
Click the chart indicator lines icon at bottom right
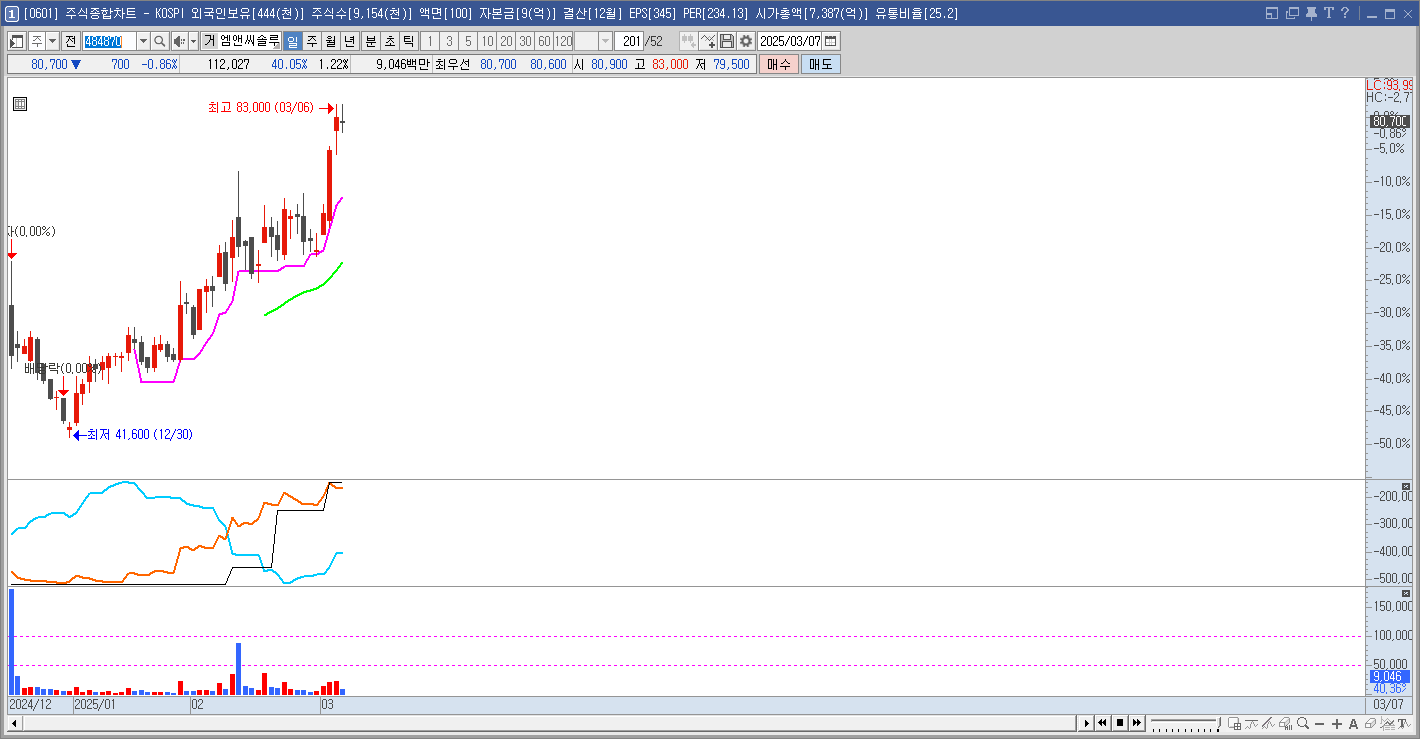coord(1387,723)
